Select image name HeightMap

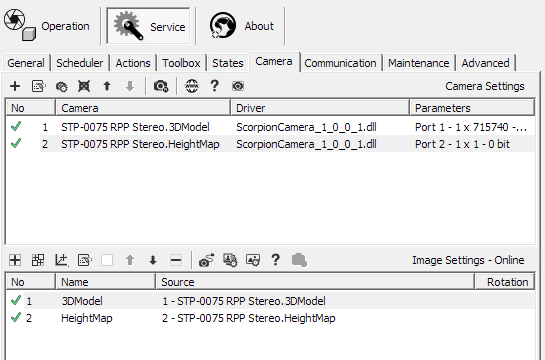coord(87,318)
